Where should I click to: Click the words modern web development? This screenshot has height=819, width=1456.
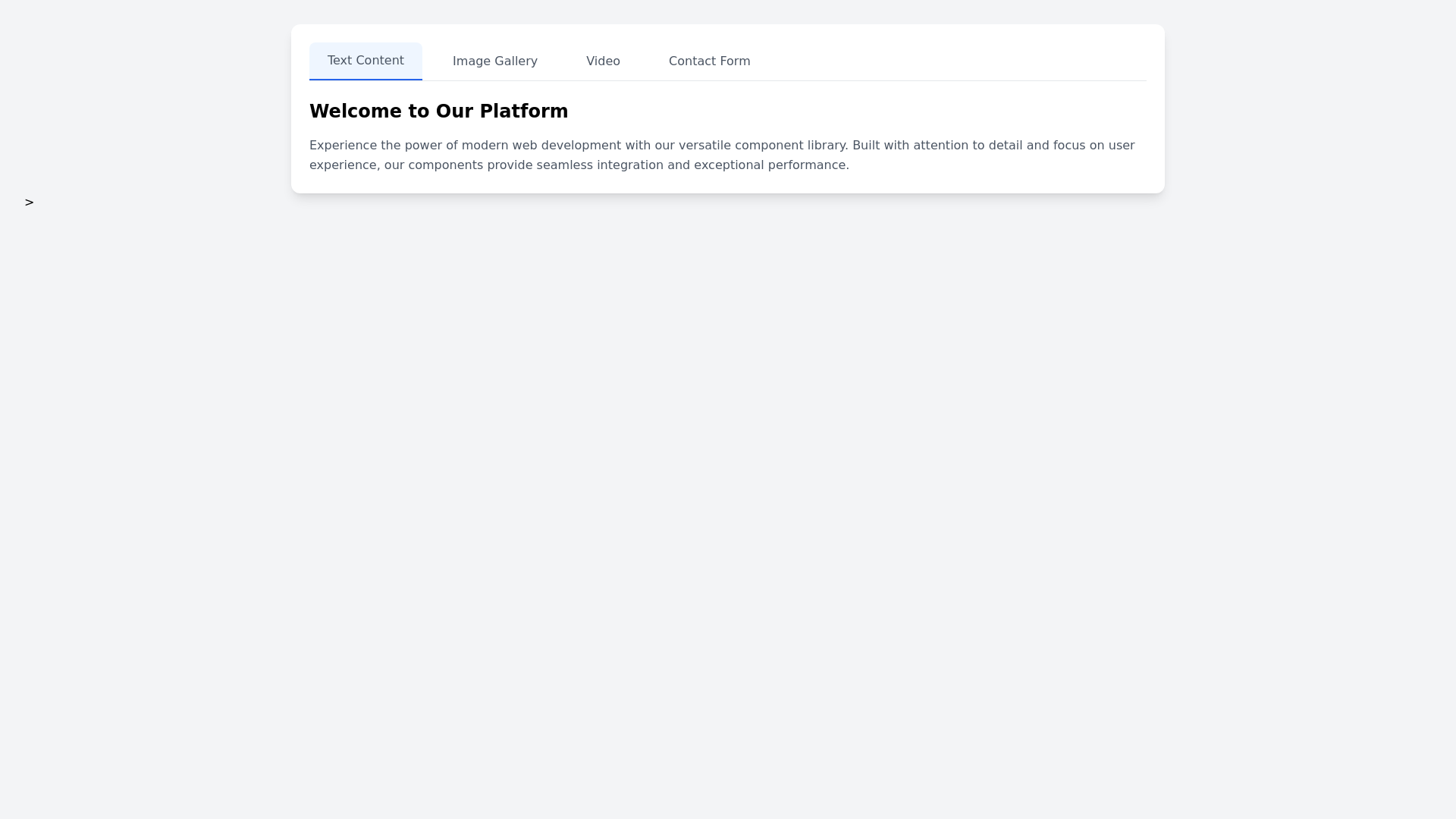pos(541,146)
